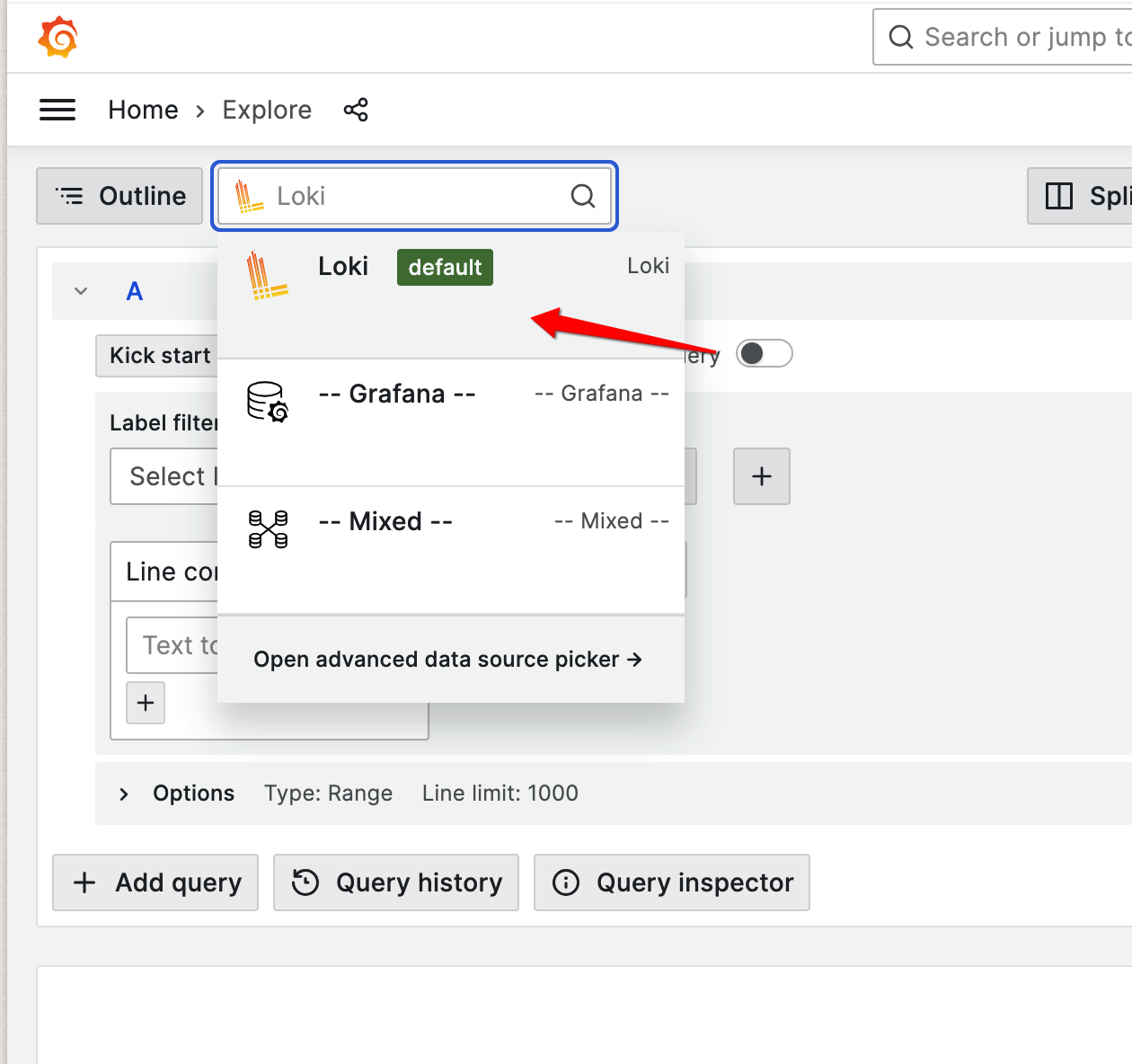
Task: Expand the Options section
Action: (124, 794)
